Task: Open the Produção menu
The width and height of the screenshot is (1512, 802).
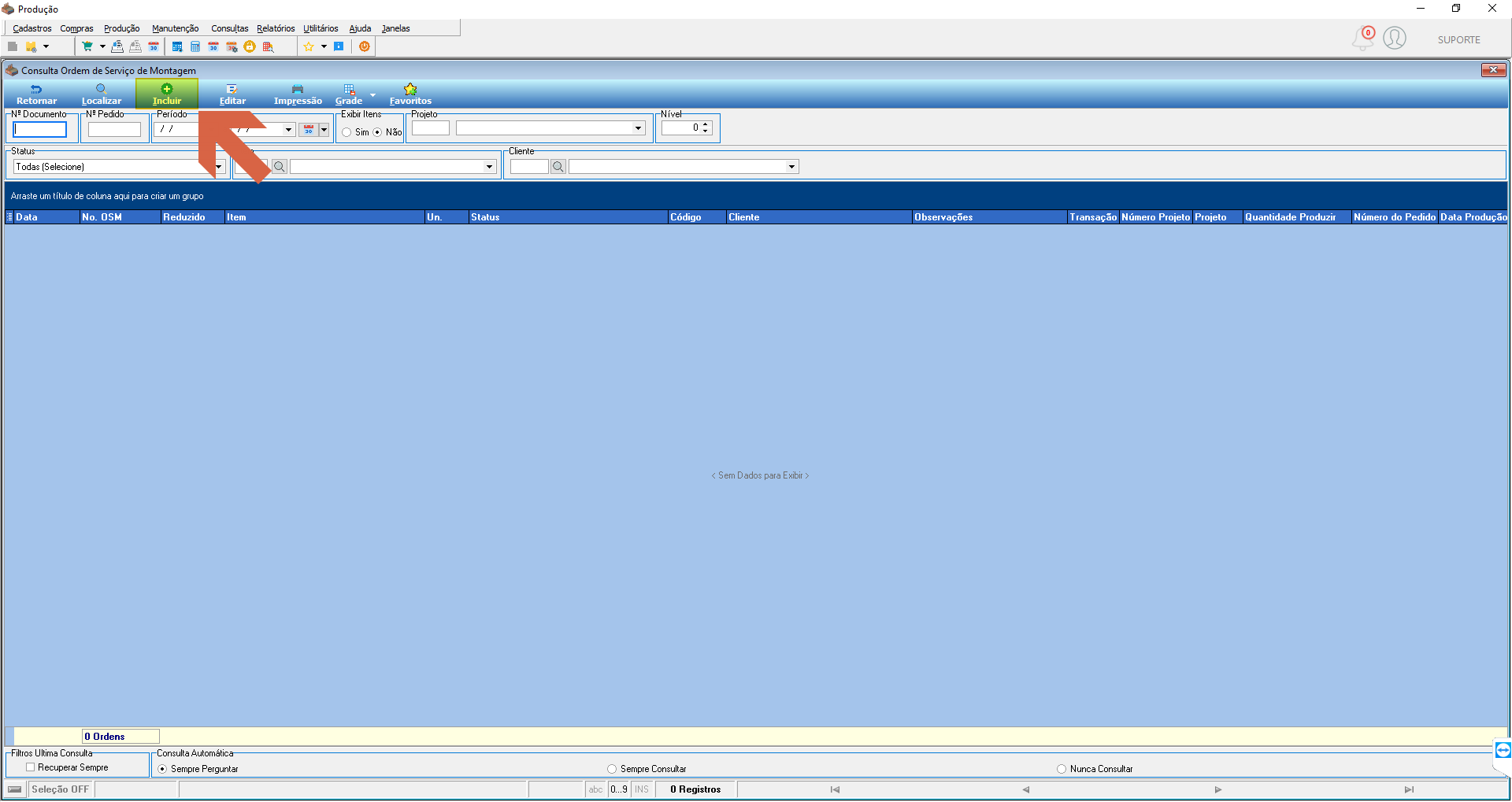Action: [122, 28]
